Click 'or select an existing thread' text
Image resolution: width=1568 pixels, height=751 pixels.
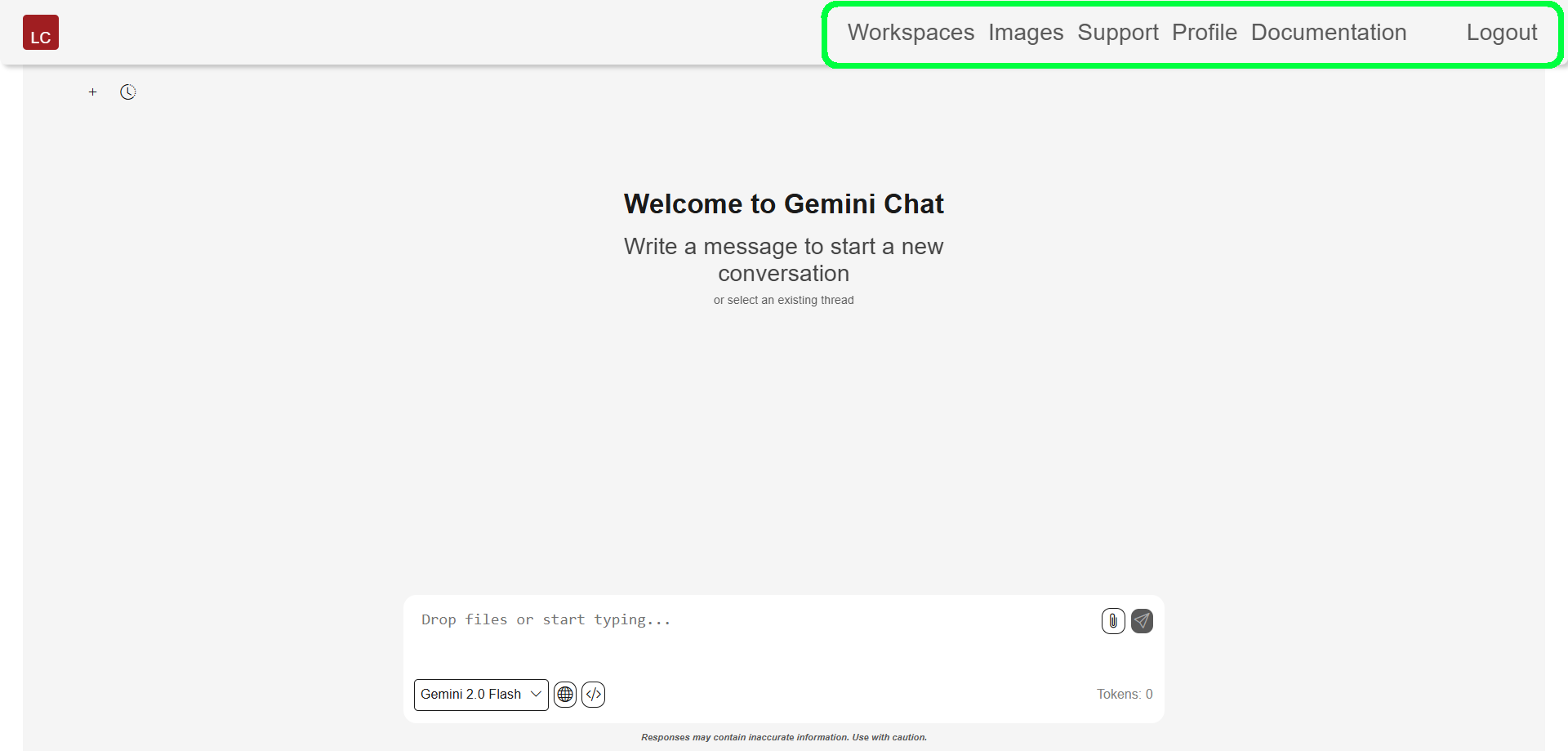pos(784,300)
